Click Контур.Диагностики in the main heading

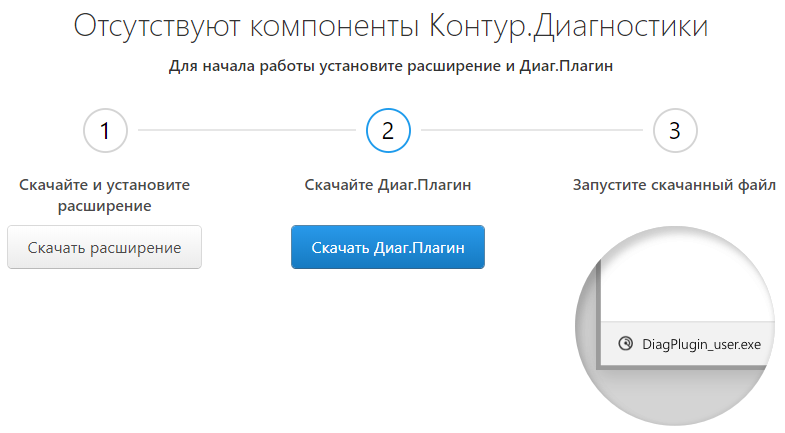569,27
